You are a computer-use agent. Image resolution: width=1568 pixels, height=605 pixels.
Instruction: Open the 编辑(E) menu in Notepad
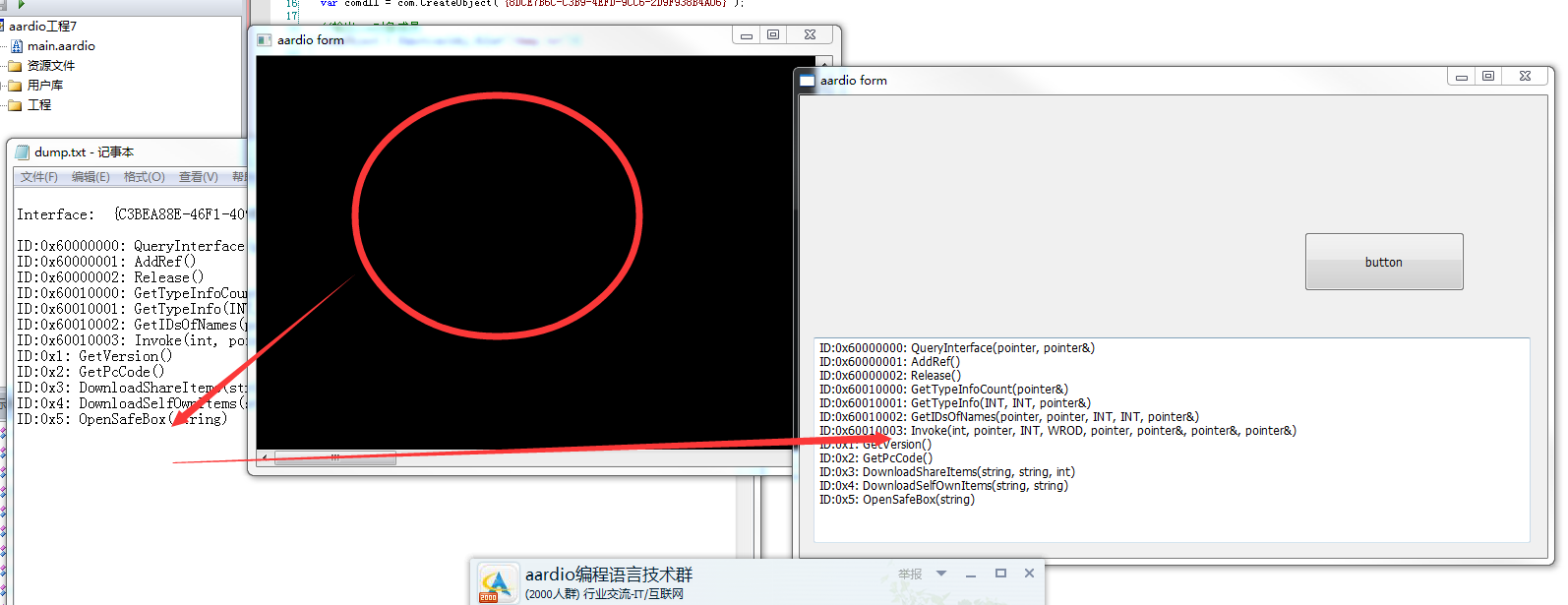click(x=90, y=177)
